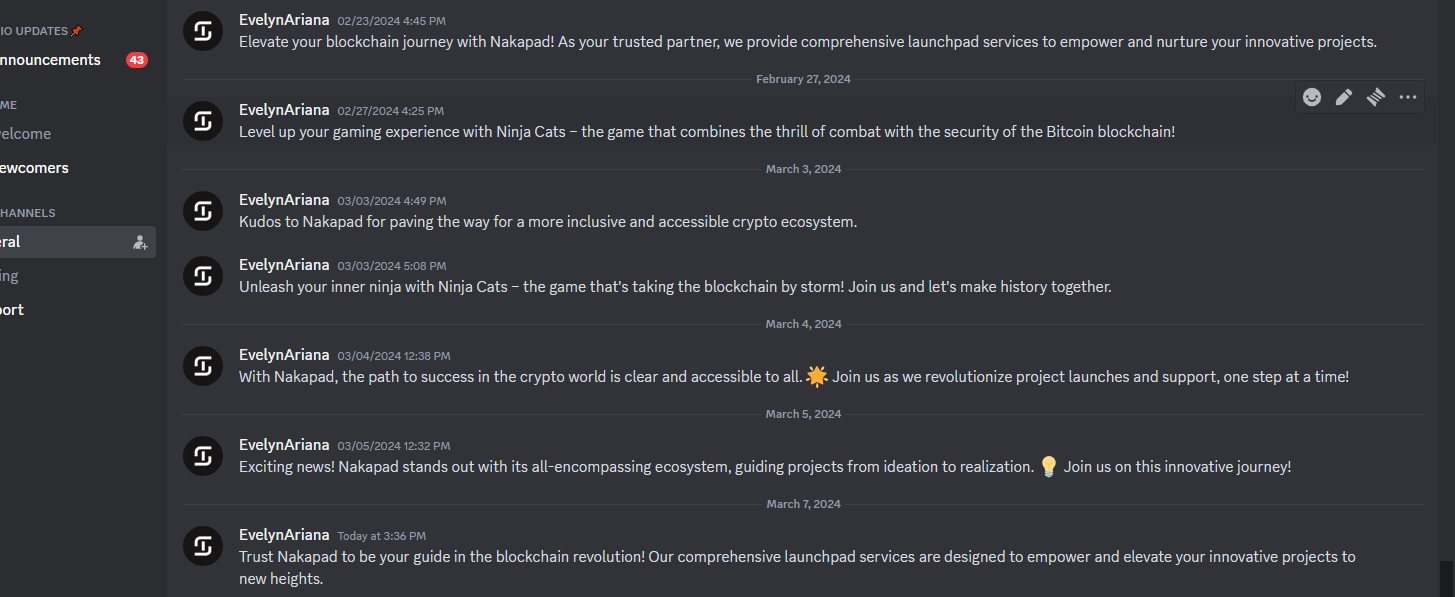
Task: Collapse the text channels category header
Action: pos(28,213)
